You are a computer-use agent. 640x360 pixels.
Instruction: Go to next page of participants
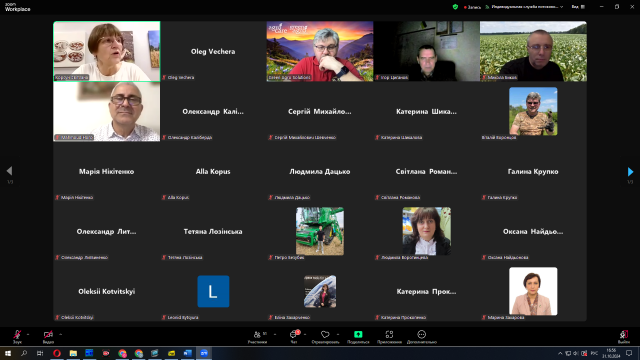coord(630,171)
